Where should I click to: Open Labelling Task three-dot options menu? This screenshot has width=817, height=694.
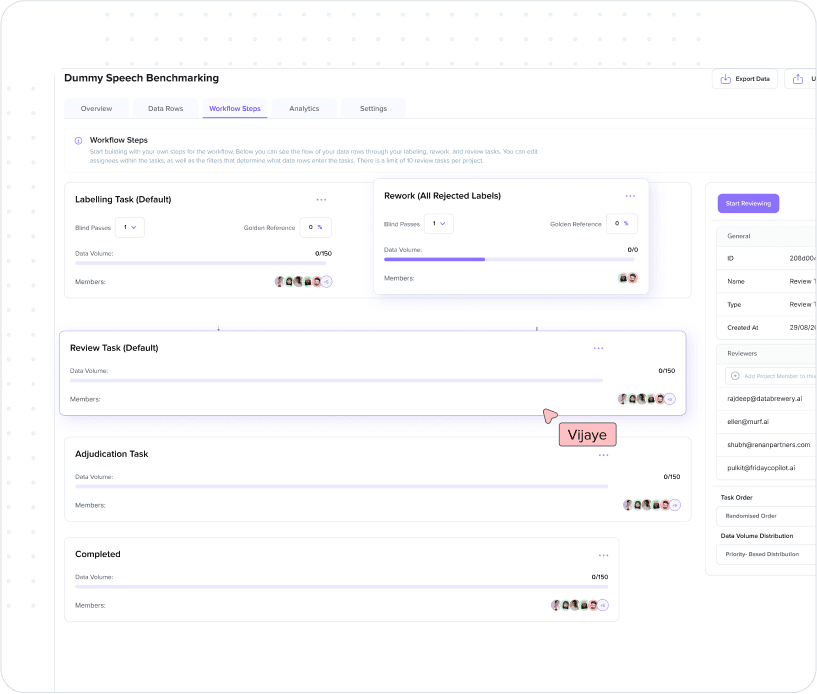[x=321, y=200]
